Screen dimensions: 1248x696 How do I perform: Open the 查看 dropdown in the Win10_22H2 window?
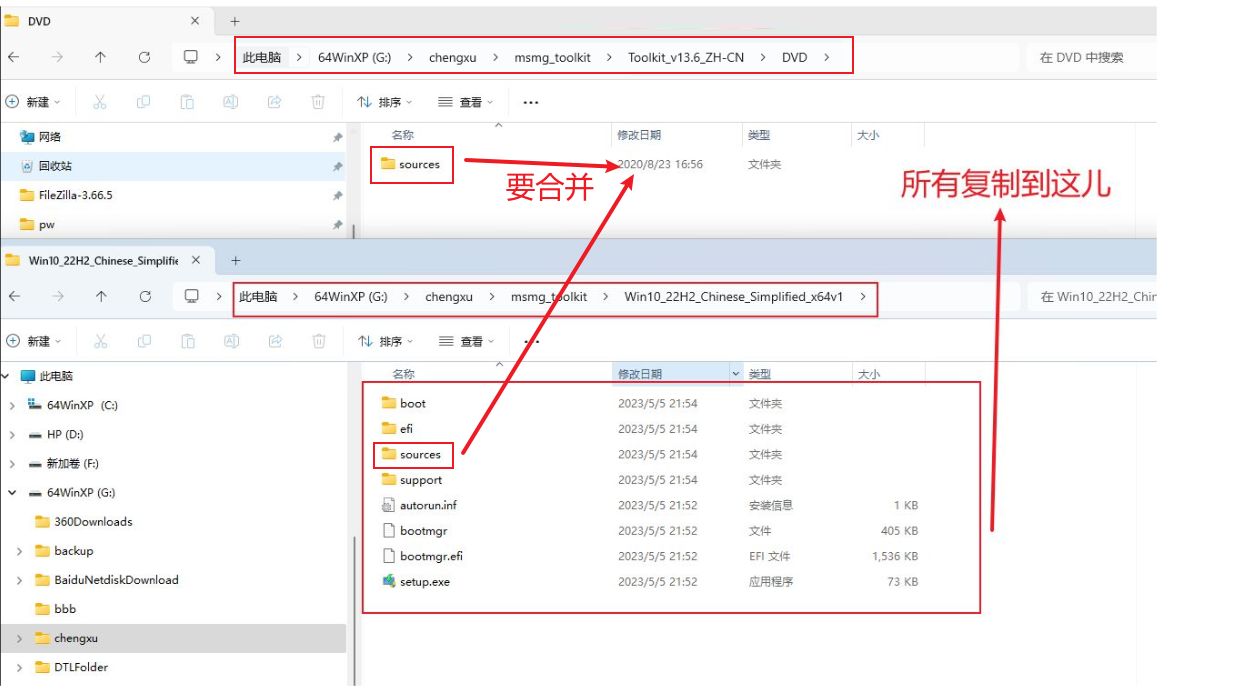click(x=466, y=341)
